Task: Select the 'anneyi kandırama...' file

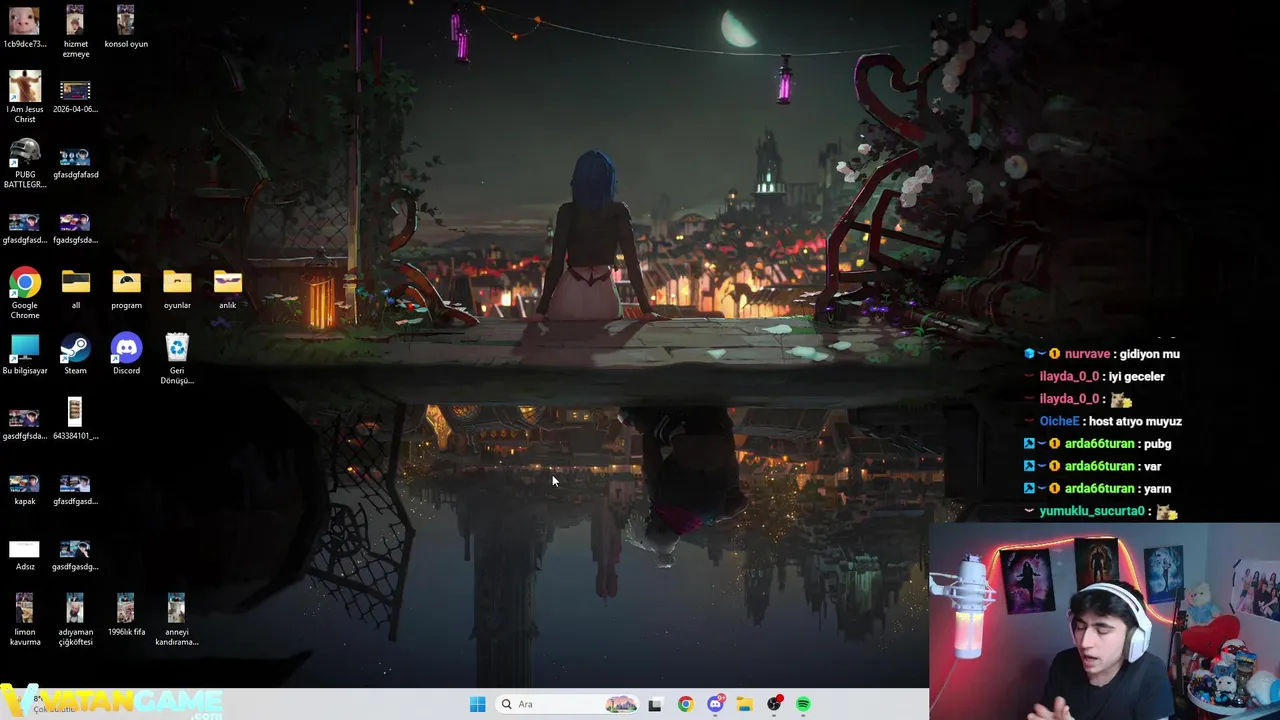Action: click(x=177, y=620)
